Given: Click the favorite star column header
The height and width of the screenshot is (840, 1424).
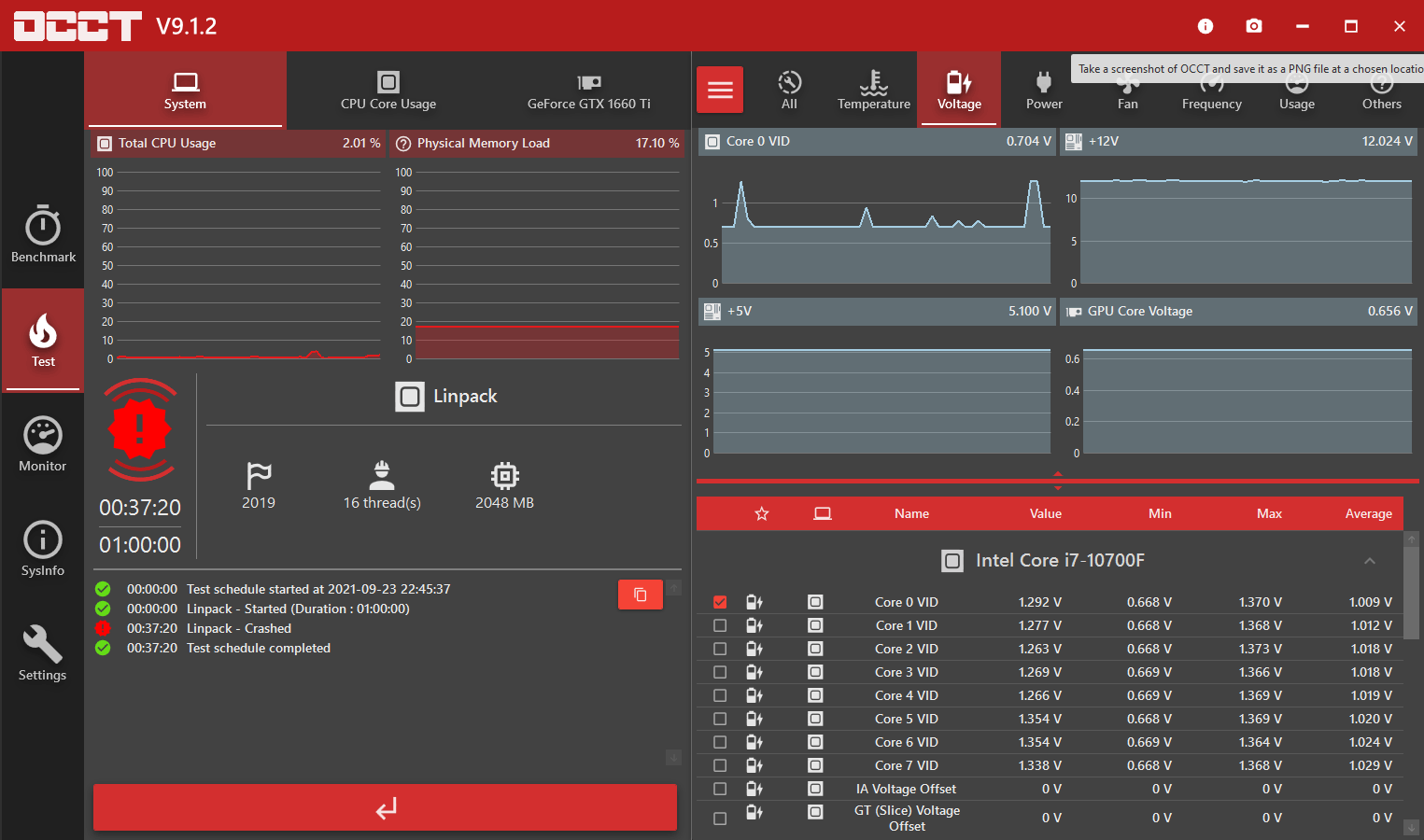Looking at the screenshot, I should click(762, 513).
